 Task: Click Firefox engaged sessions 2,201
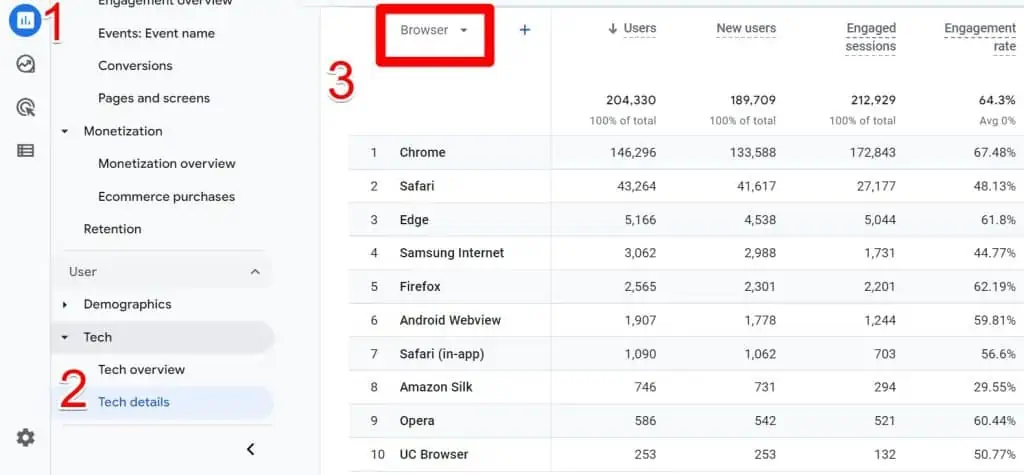tap(879, 287)
